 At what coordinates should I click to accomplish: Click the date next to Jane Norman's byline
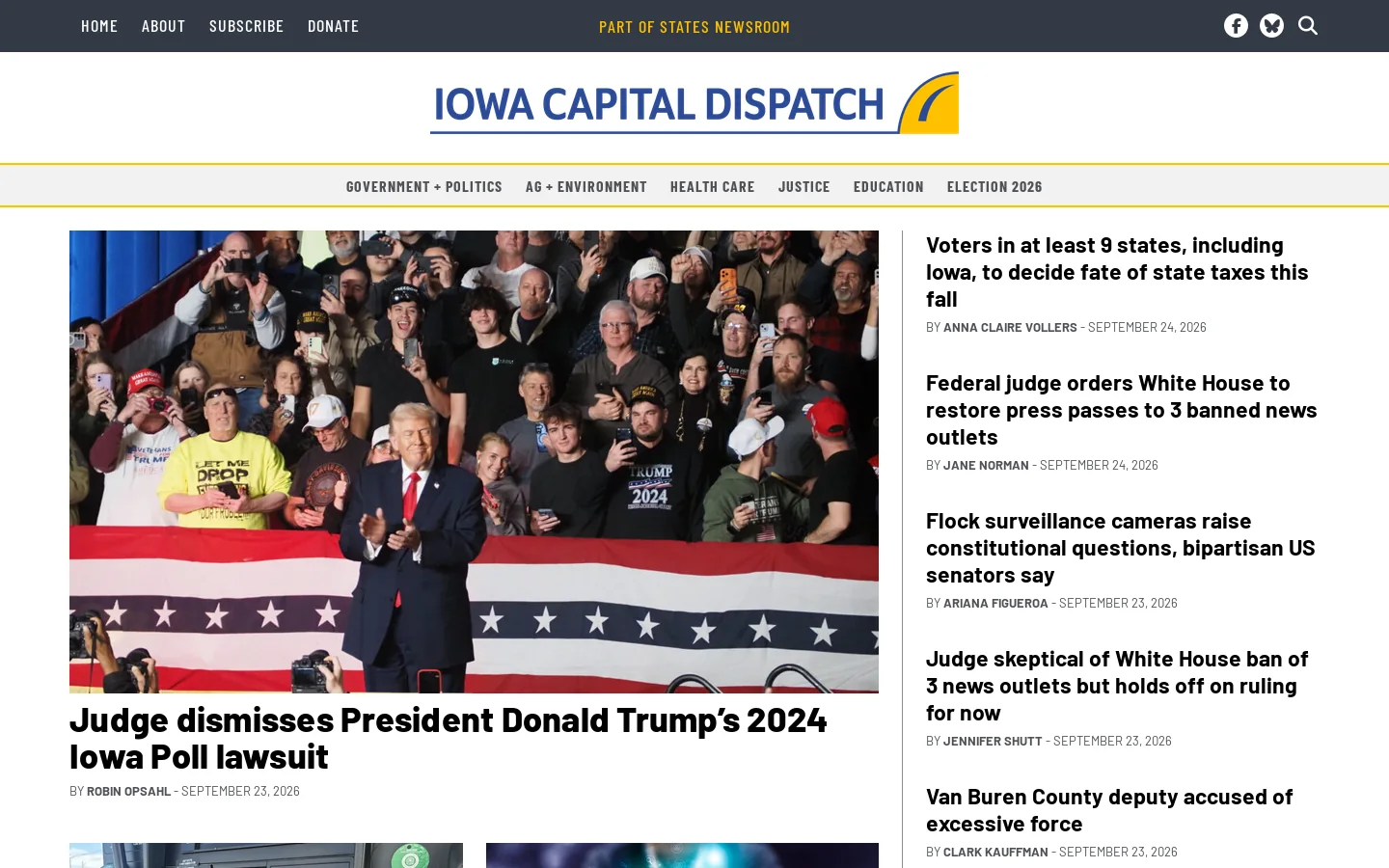pyautogui.click(x=1099, y=465)
